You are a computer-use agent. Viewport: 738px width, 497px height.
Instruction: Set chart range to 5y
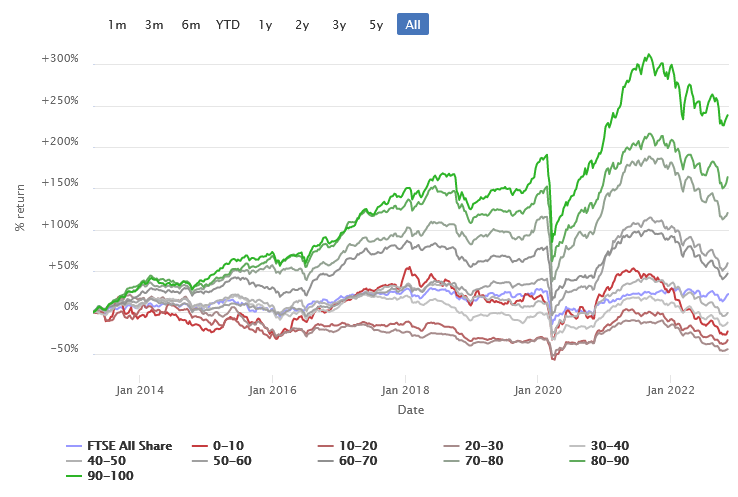click(x=376, y=24)
